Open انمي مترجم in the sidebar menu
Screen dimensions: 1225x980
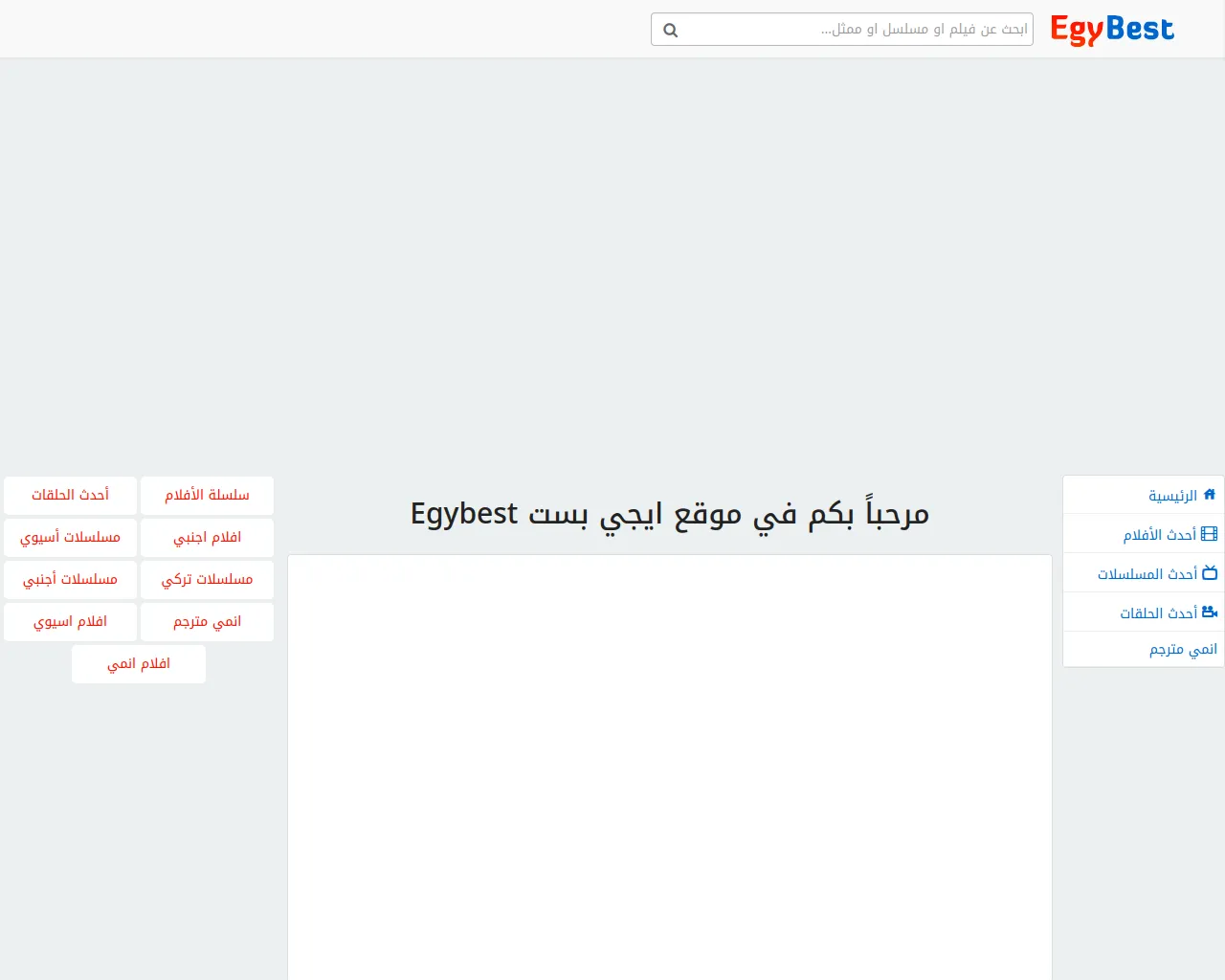coord(1144,649)
